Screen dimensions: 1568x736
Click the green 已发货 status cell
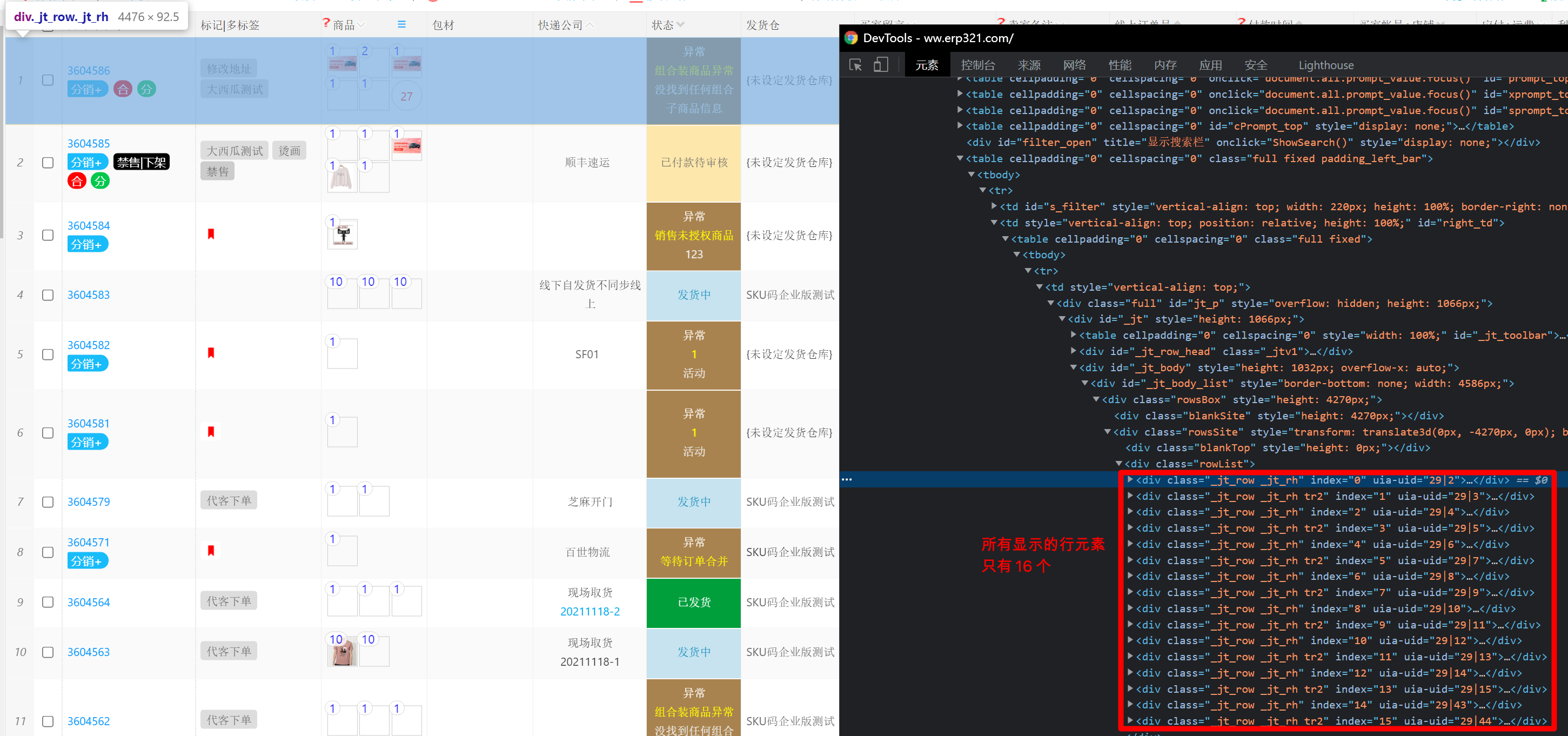coord(693,602)
